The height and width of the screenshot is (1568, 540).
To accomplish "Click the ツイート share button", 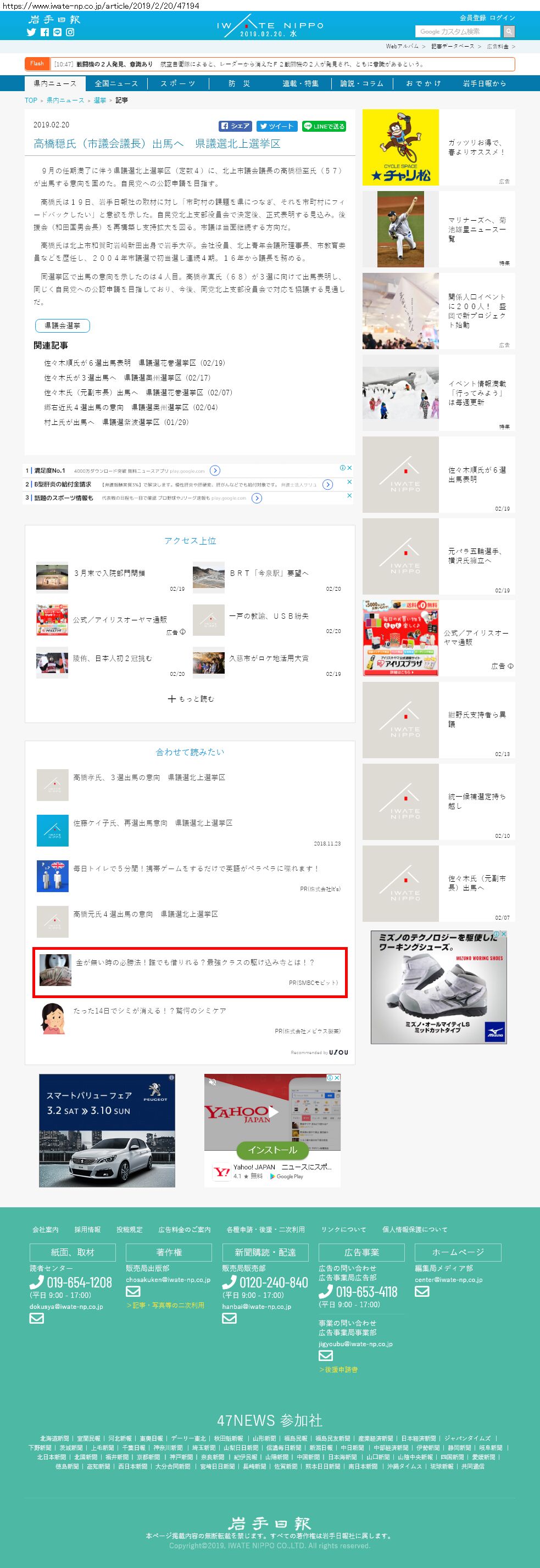I will pos(277,126).
